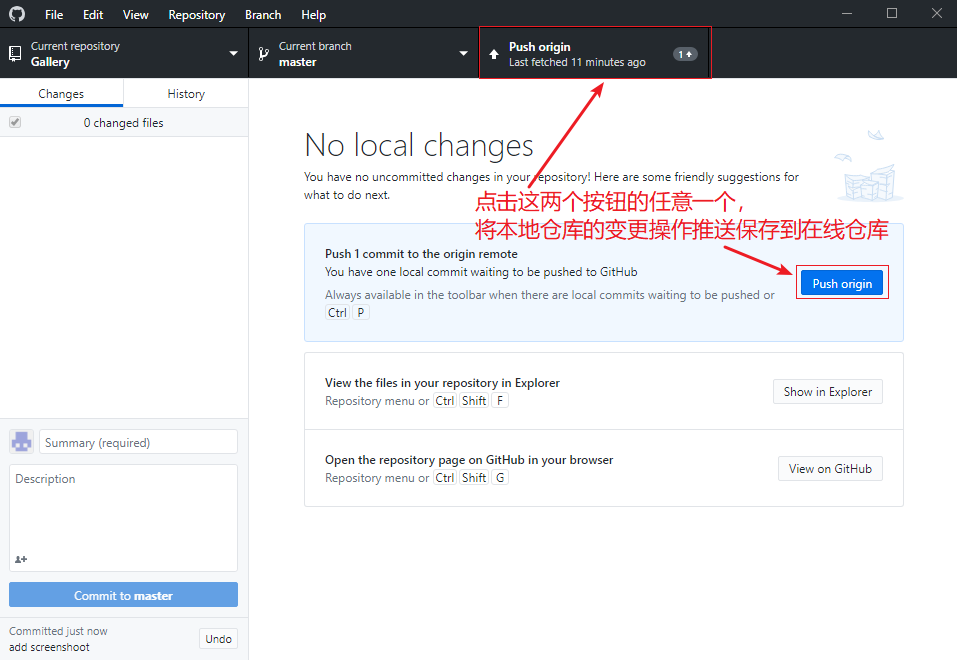Click 'No local changes' heading
Image resolution: width=957 pixels, height=660 pixels.
(x=419, y=145)
